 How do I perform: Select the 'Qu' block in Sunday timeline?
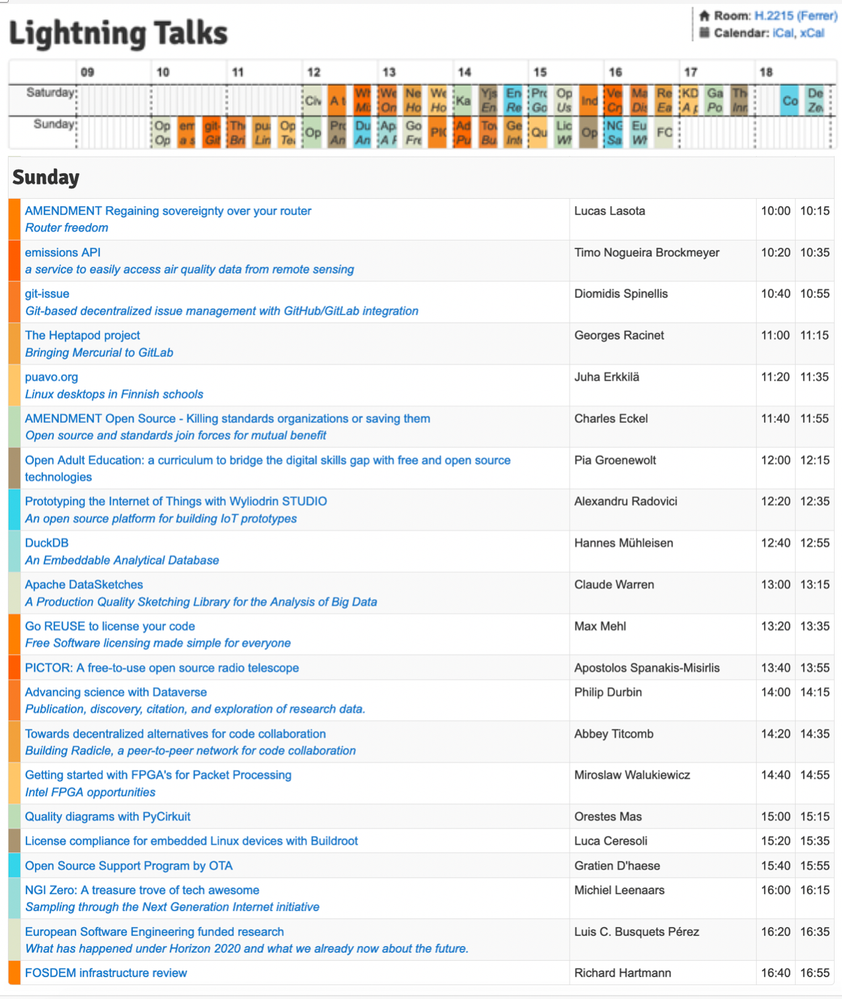539,133
